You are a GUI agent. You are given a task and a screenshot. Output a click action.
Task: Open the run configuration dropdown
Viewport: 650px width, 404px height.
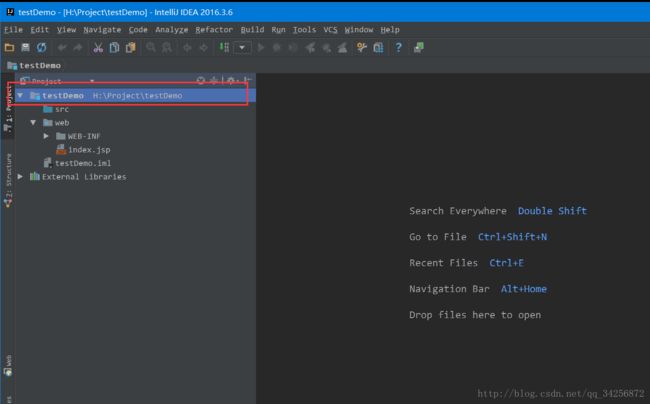point(242,48)
